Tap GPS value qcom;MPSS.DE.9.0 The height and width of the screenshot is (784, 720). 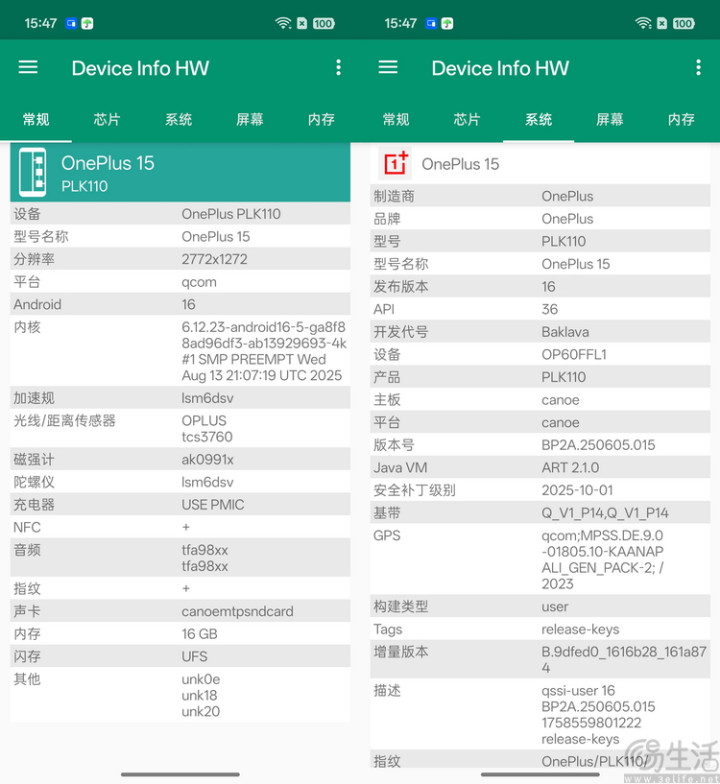(x=602, y=559)
